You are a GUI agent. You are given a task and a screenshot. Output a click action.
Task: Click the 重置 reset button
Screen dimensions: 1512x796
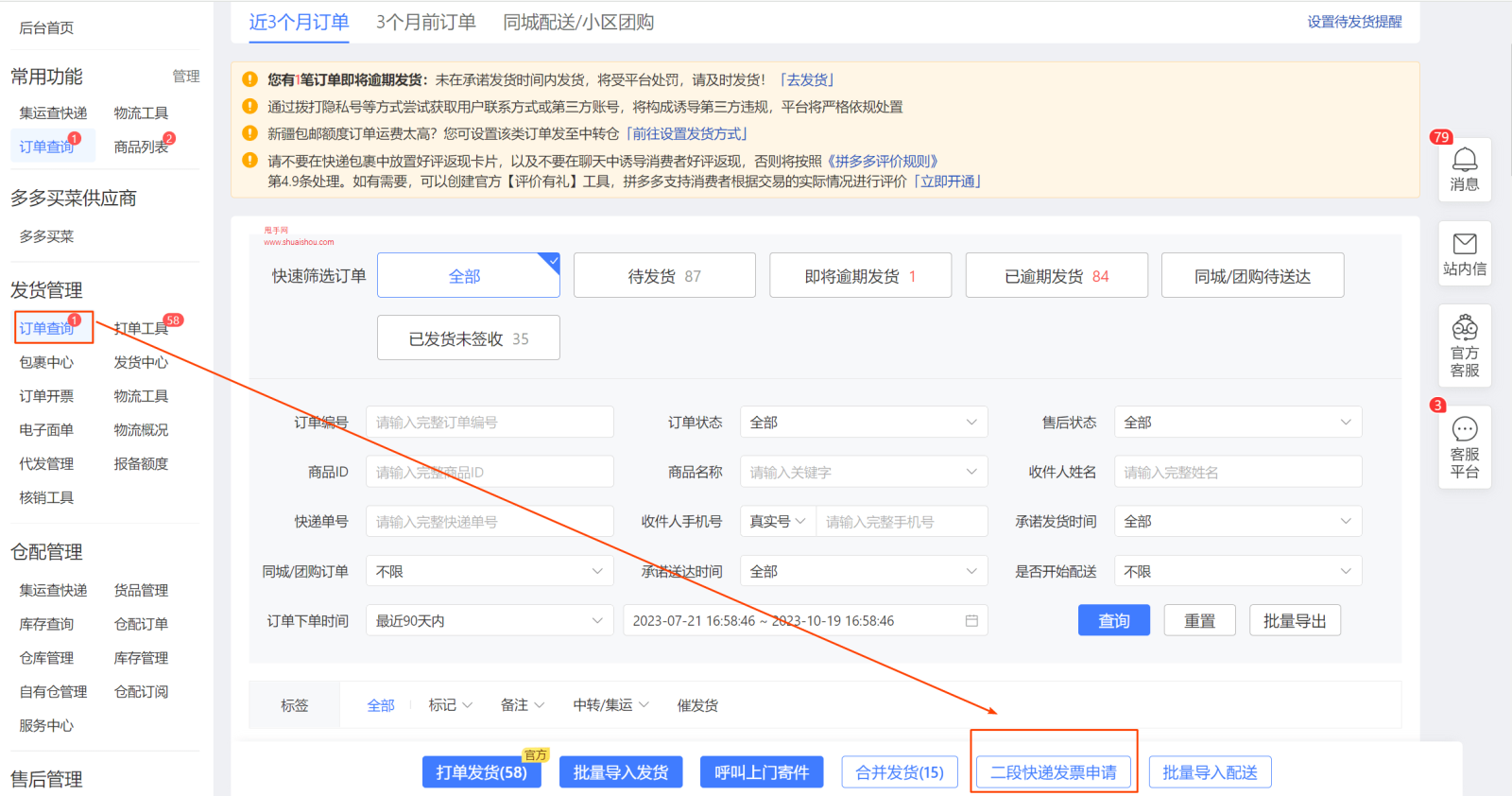click(x=1200, y=620)
